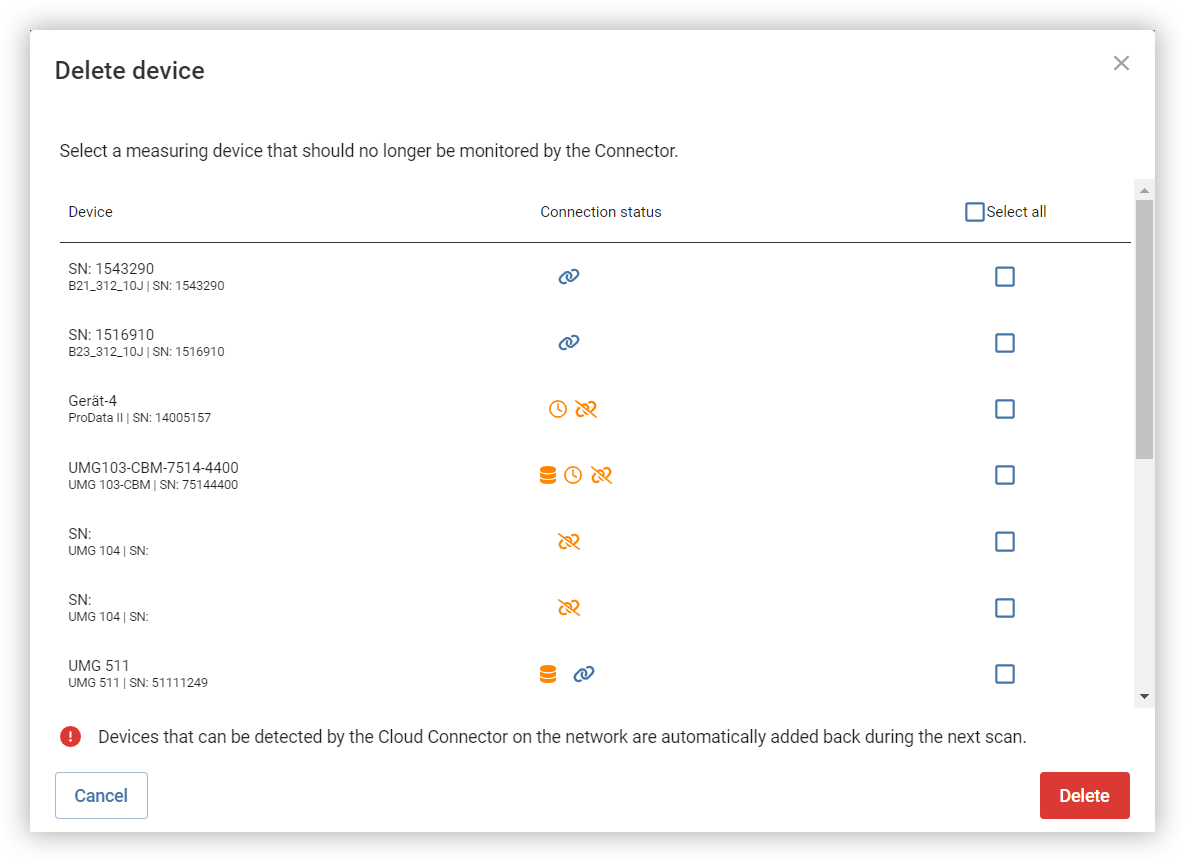
Task: Click the clock icon in Gerät-4 row
Action: [557, 409]
